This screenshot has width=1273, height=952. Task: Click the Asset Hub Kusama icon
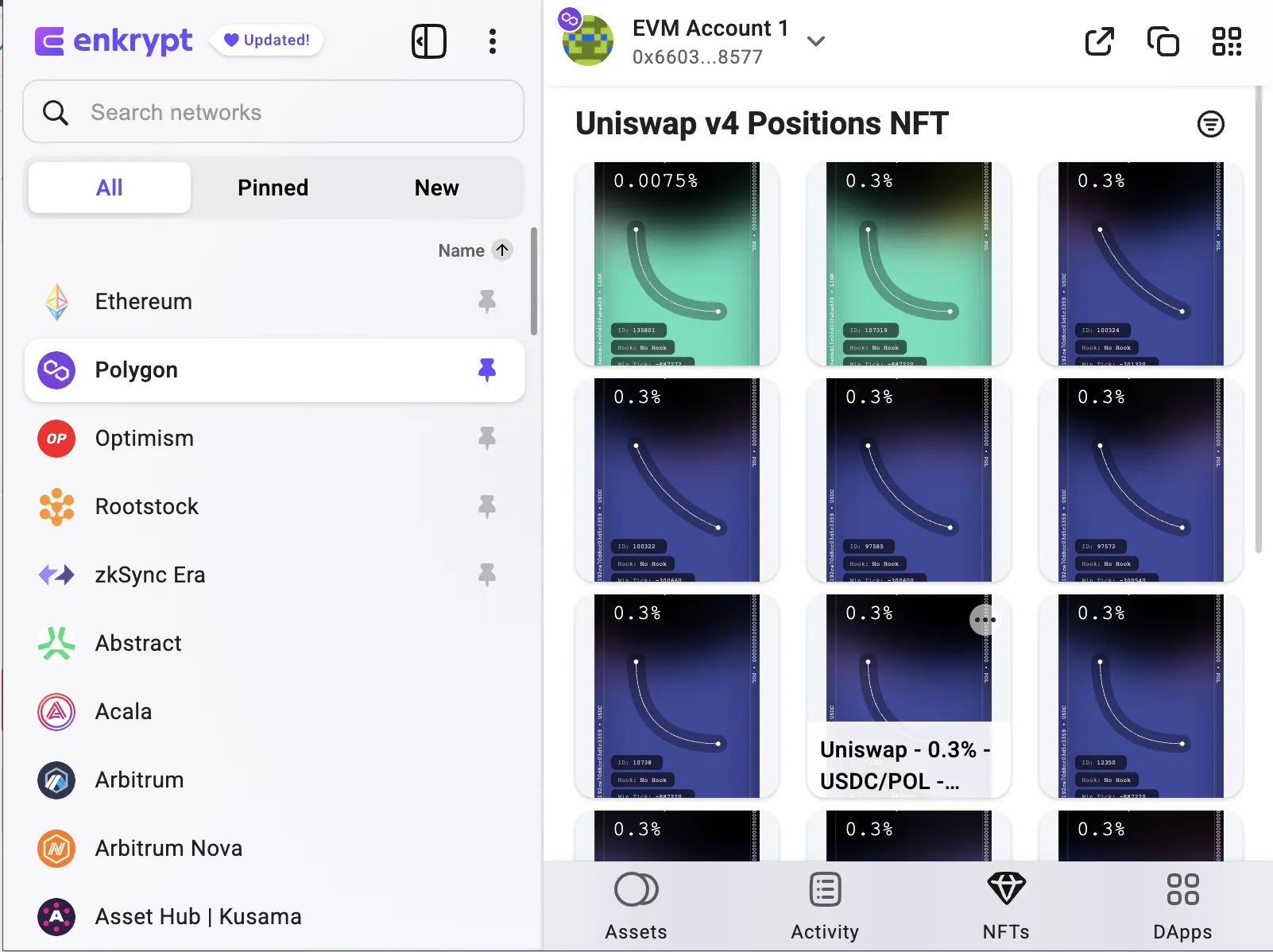pos(56,917)
